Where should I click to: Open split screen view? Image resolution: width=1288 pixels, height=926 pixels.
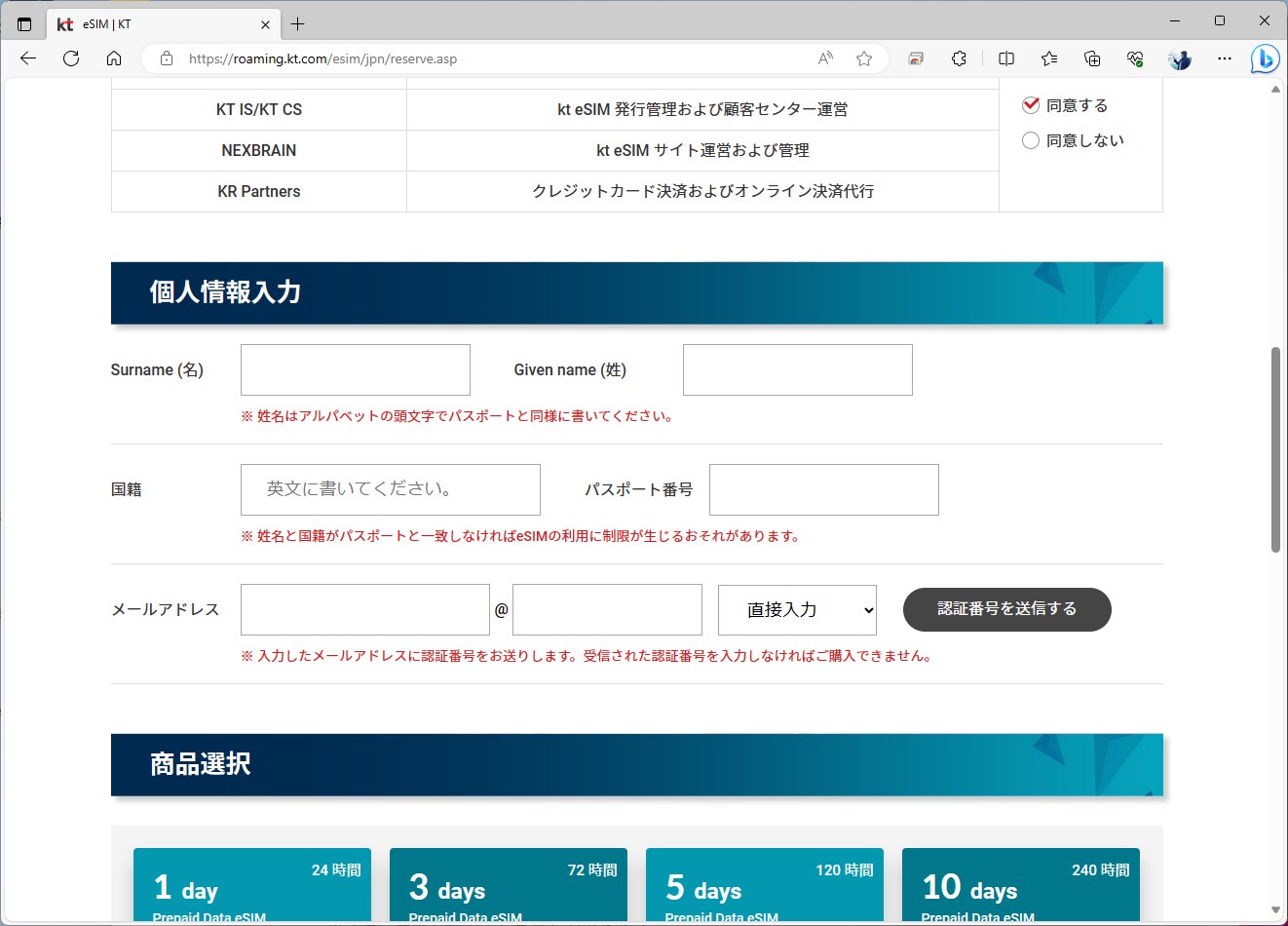1005,58
